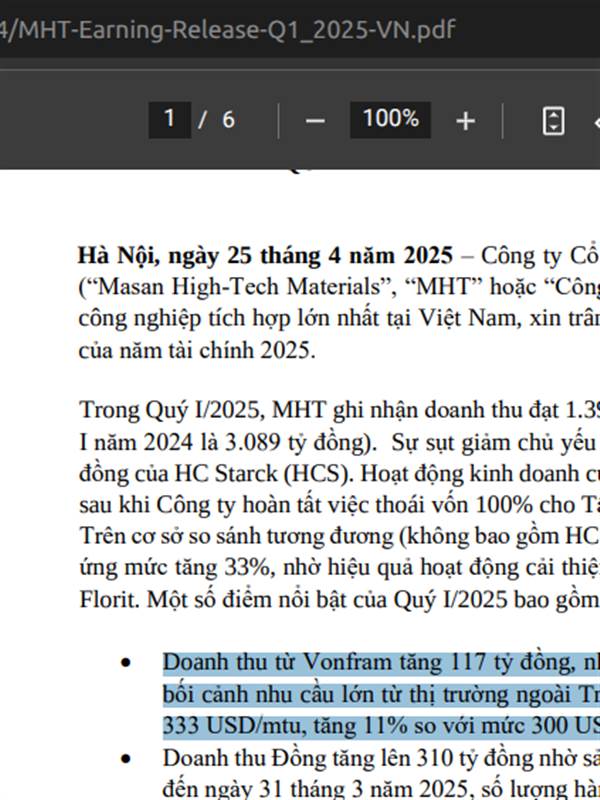Click the page number field showing 1

click(169, 120)
